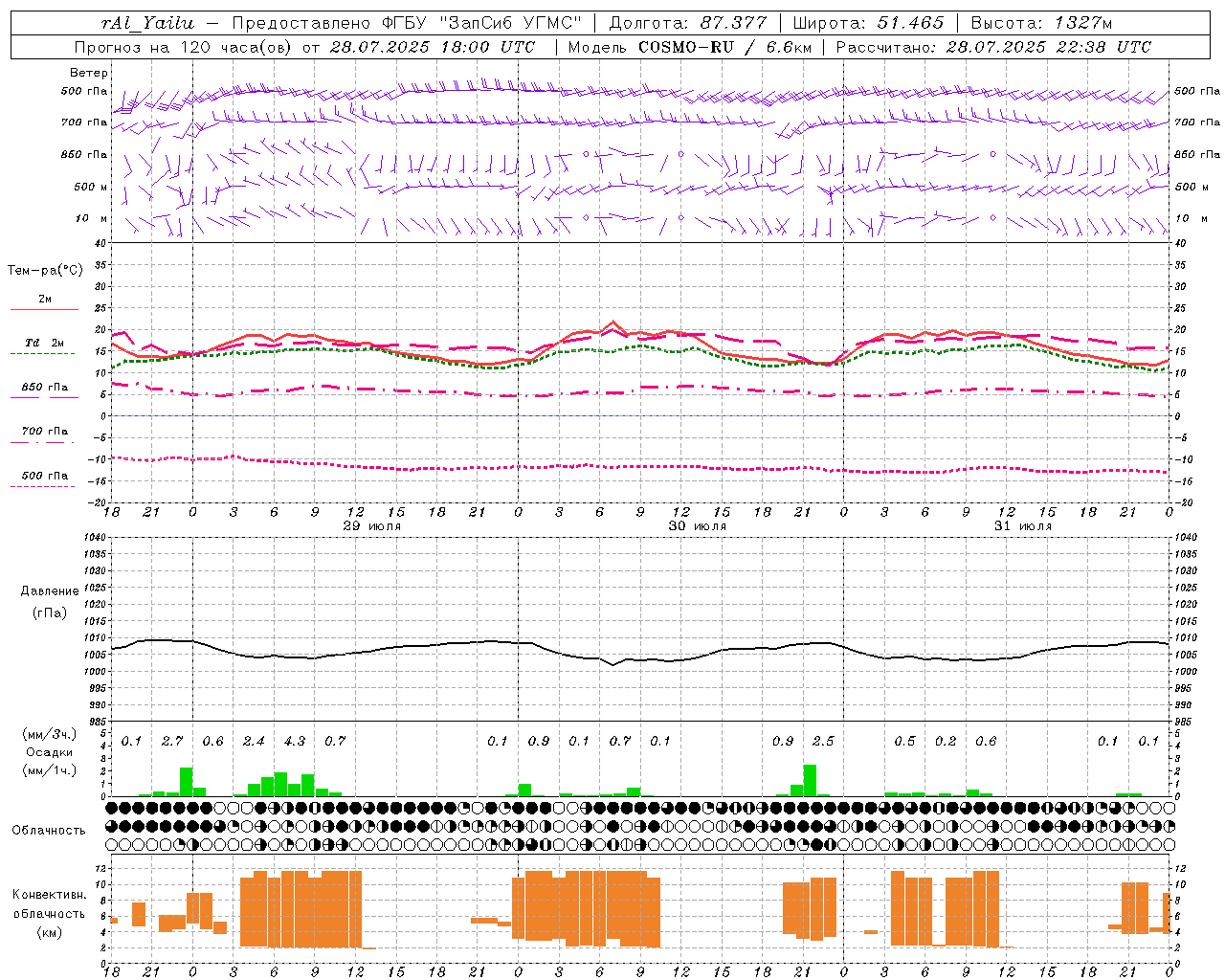Click the "Тем-ра(°C)" temperature panel label
Viewport: 1225px width, 980px height.
45,270
